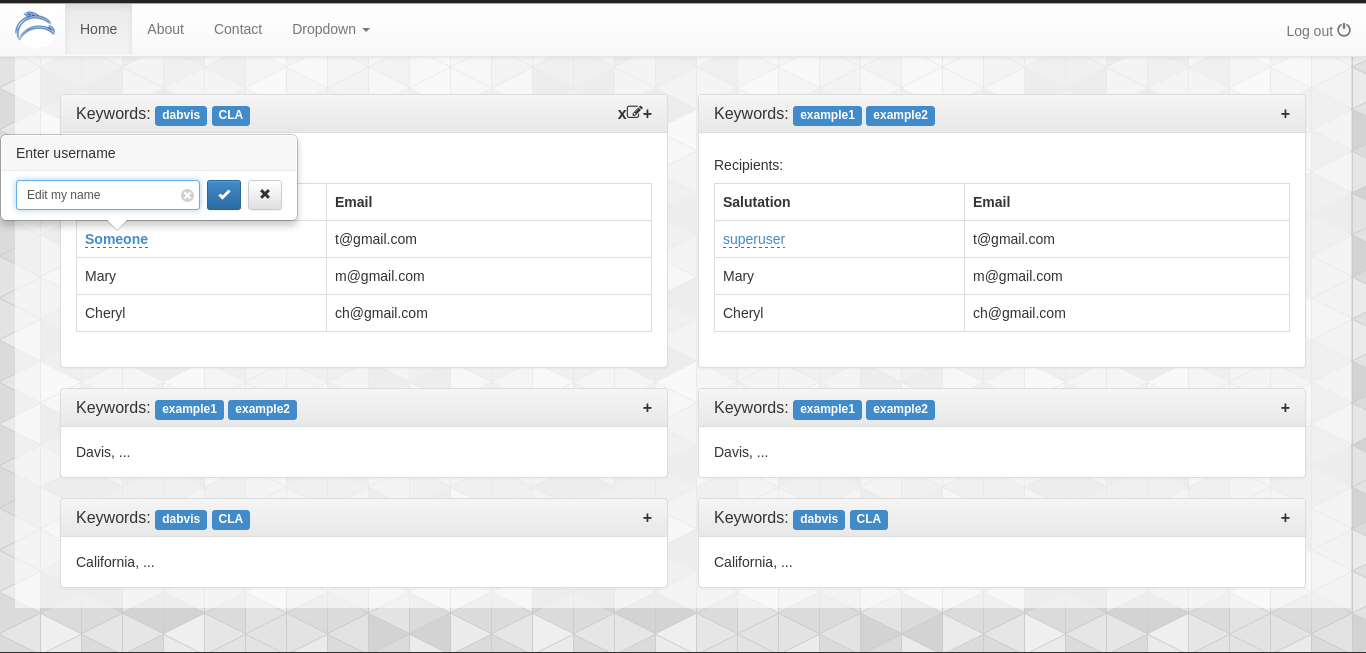
Task: Click the right 'Davis, ...' text
Action: pos(741,452)
